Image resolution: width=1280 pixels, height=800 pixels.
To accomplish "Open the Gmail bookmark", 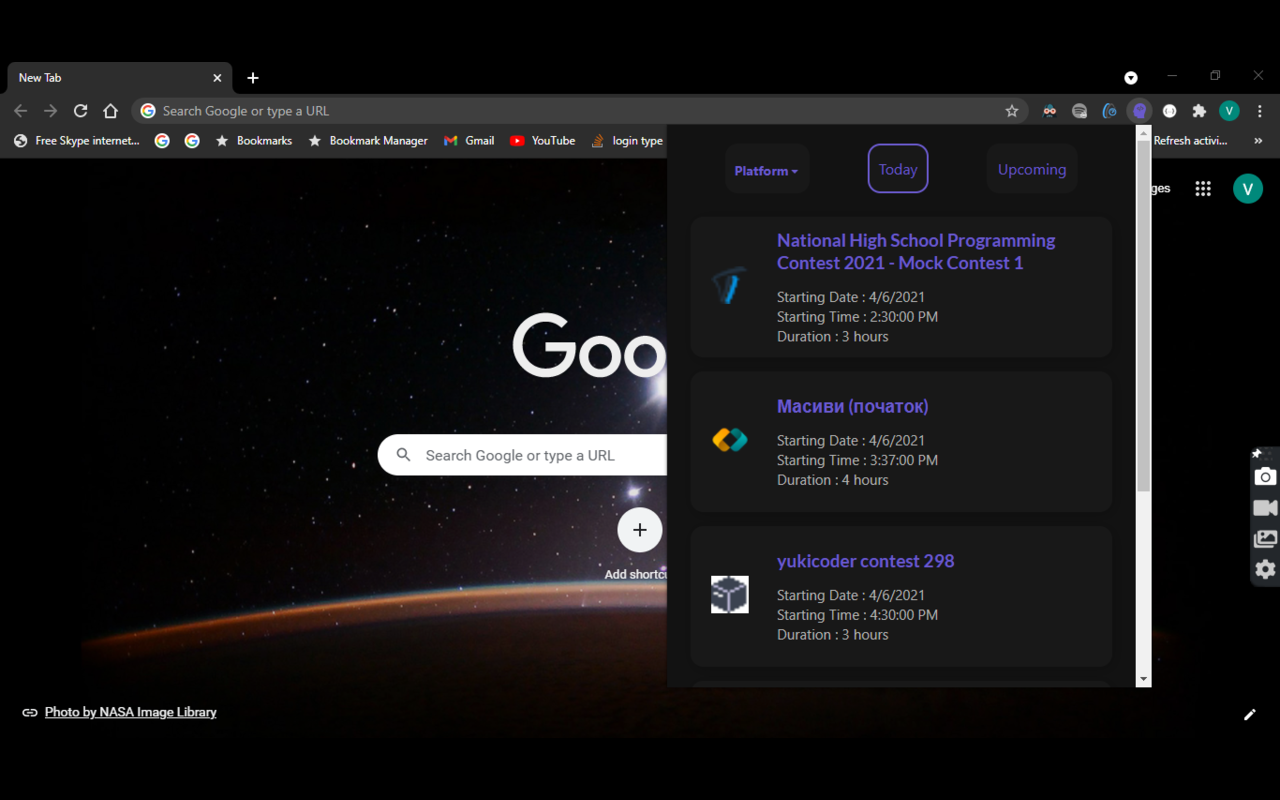I will 469,141.
